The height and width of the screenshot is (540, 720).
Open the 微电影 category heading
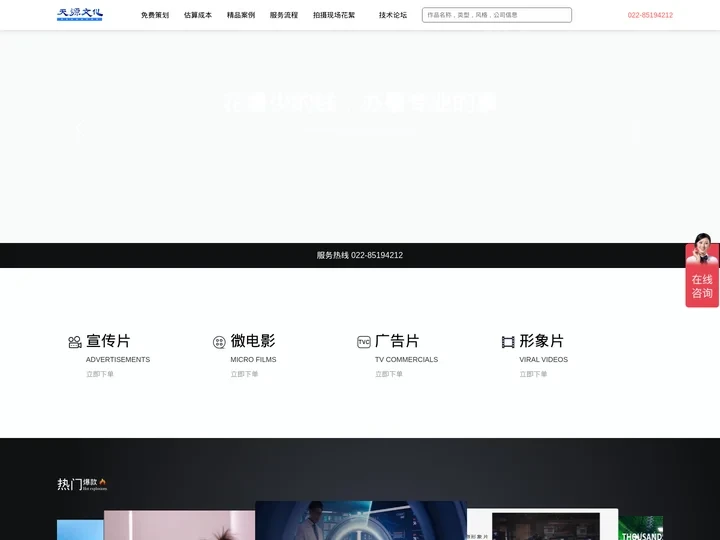point(253,341)
